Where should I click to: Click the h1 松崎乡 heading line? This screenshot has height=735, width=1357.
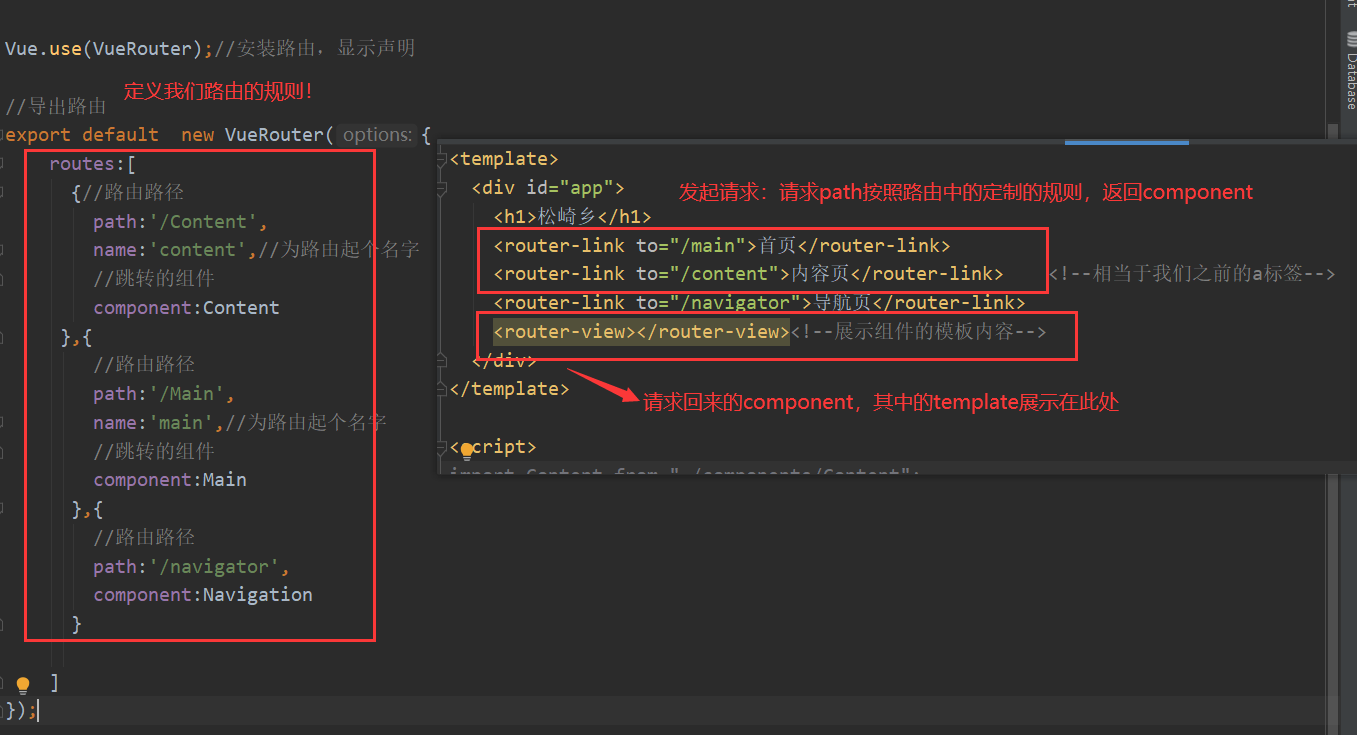pos(572,217)
